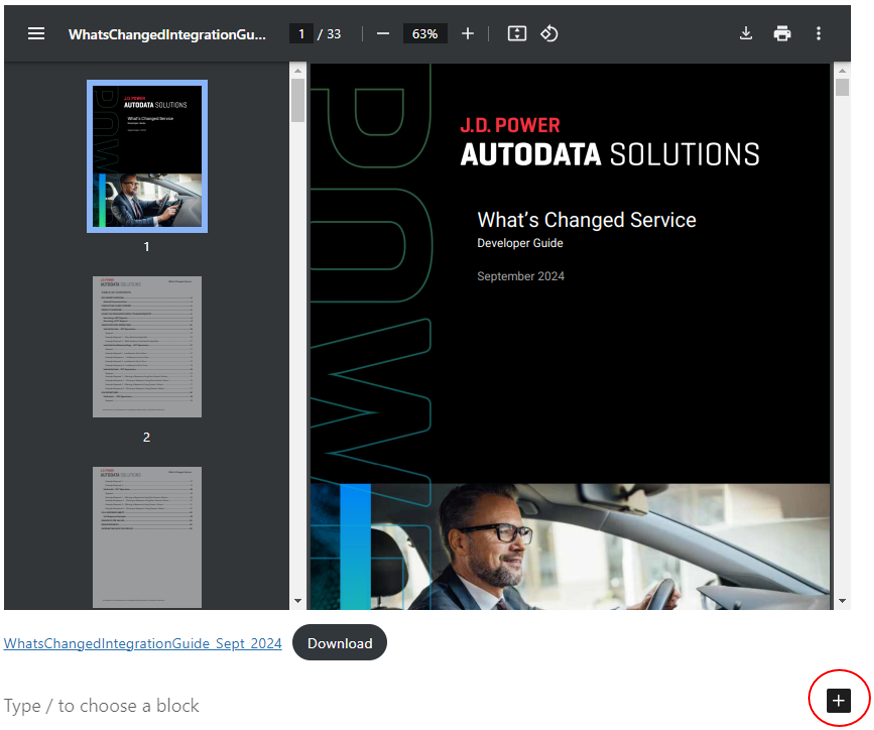Click the zoom in plus icon
Screen dimensions: 874x730
(x=467, y=33)
